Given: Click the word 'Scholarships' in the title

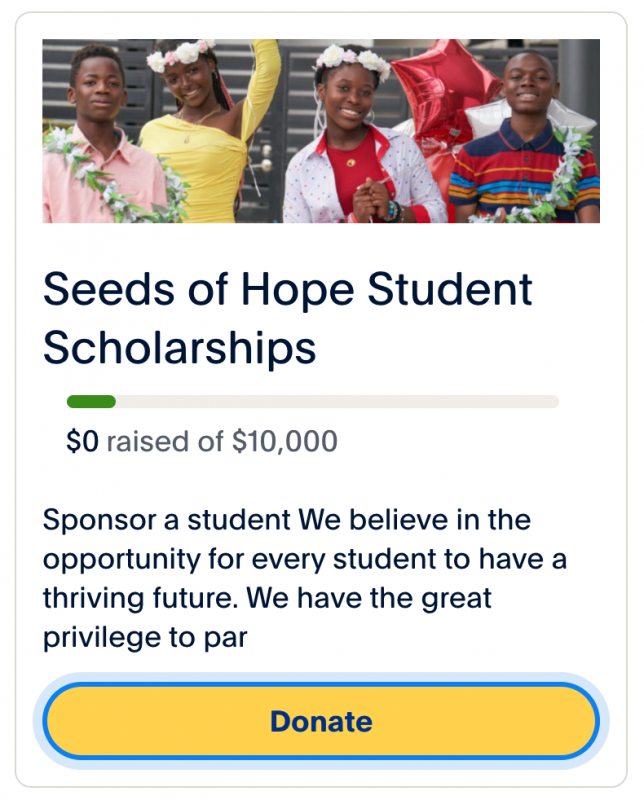Looking at the screenshot, I should (180, 347).
